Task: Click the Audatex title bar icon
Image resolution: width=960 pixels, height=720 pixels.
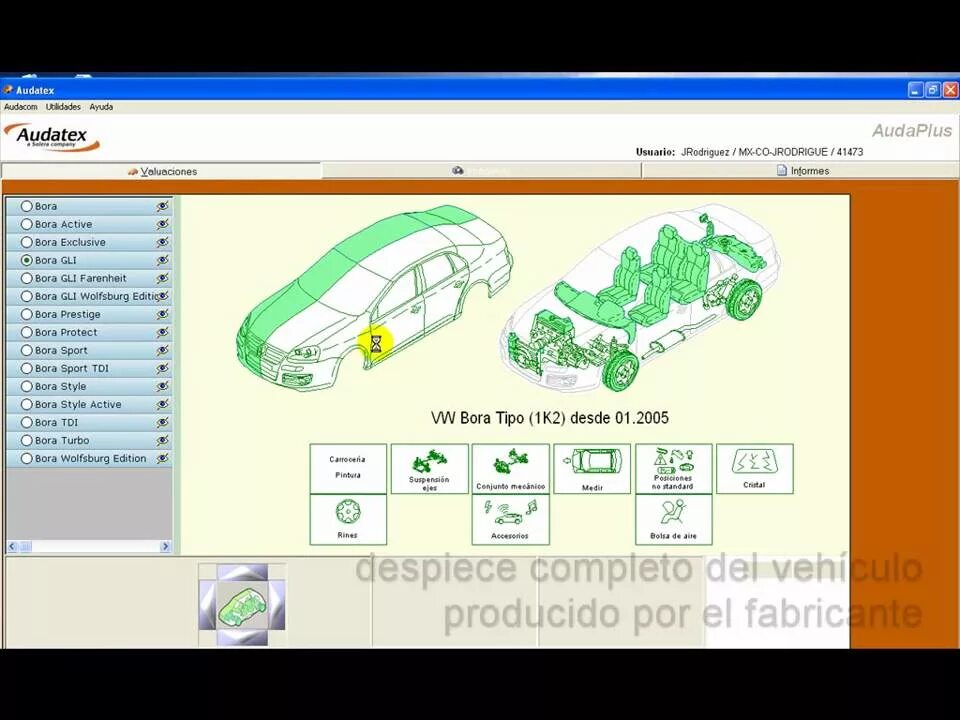Action: coord(8,90)
